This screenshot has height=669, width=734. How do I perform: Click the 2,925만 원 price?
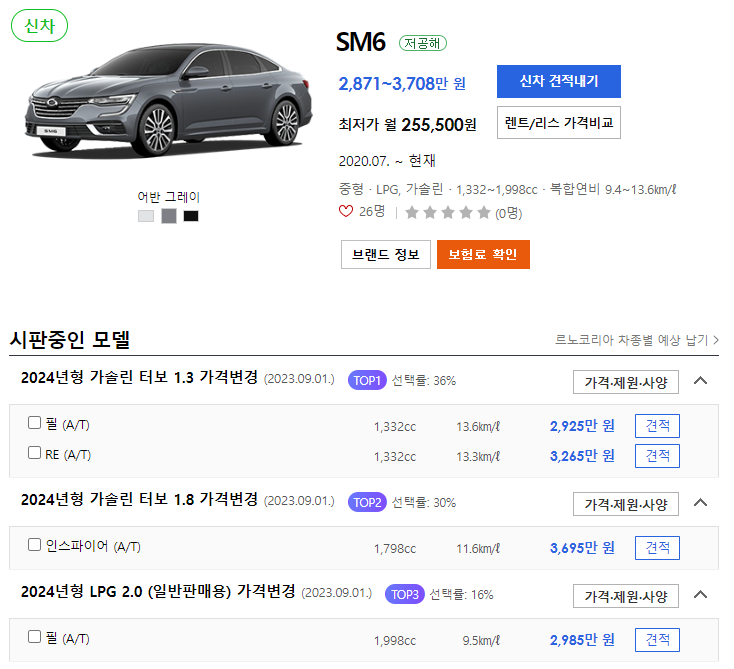click(582, 426)
